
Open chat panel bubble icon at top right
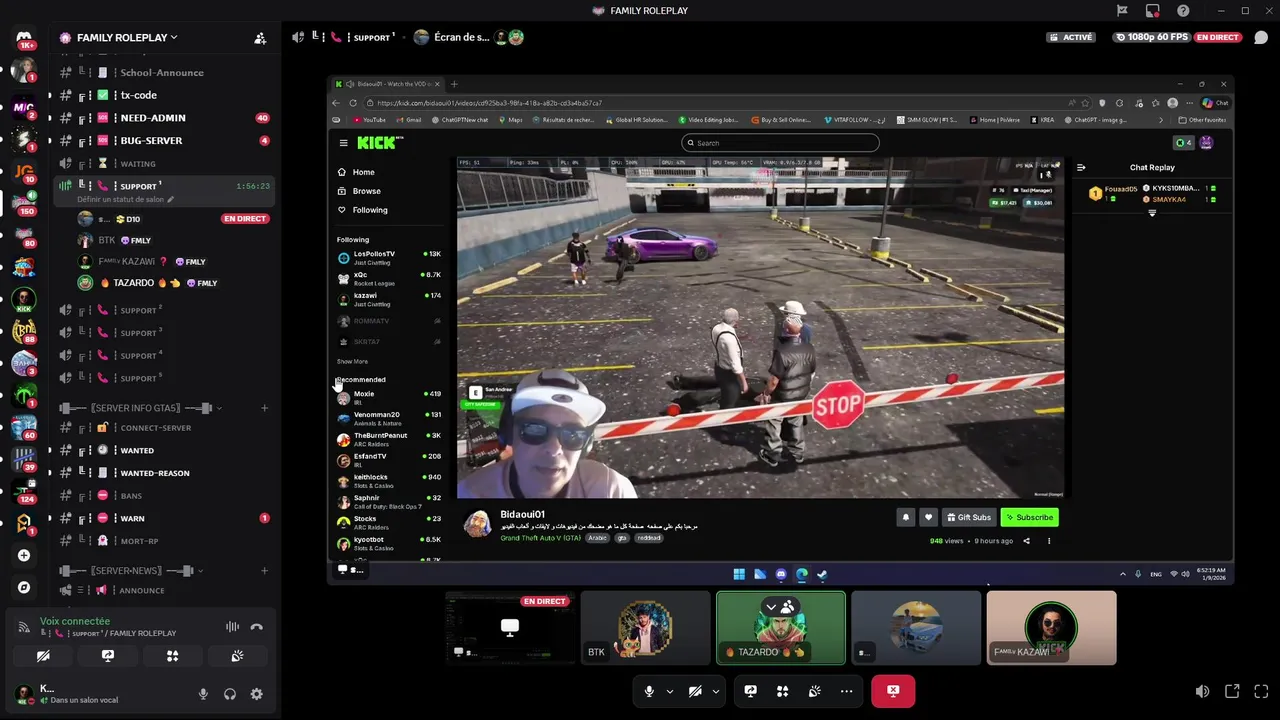click(1260, 38)
